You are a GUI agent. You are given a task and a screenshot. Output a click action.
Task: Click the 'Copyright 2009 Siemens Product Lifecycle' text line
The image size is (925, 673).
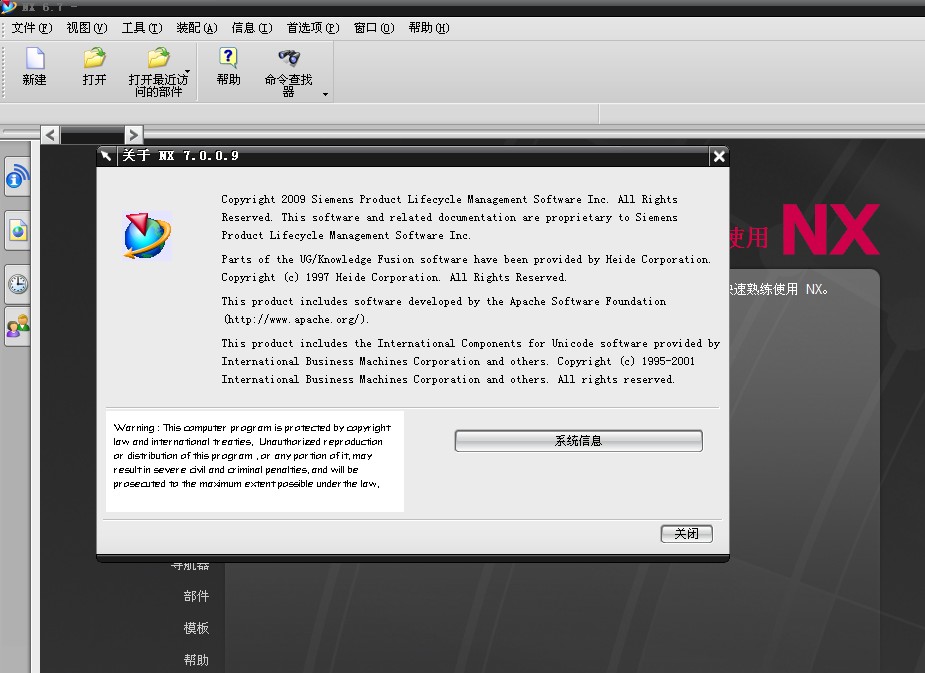450,199
